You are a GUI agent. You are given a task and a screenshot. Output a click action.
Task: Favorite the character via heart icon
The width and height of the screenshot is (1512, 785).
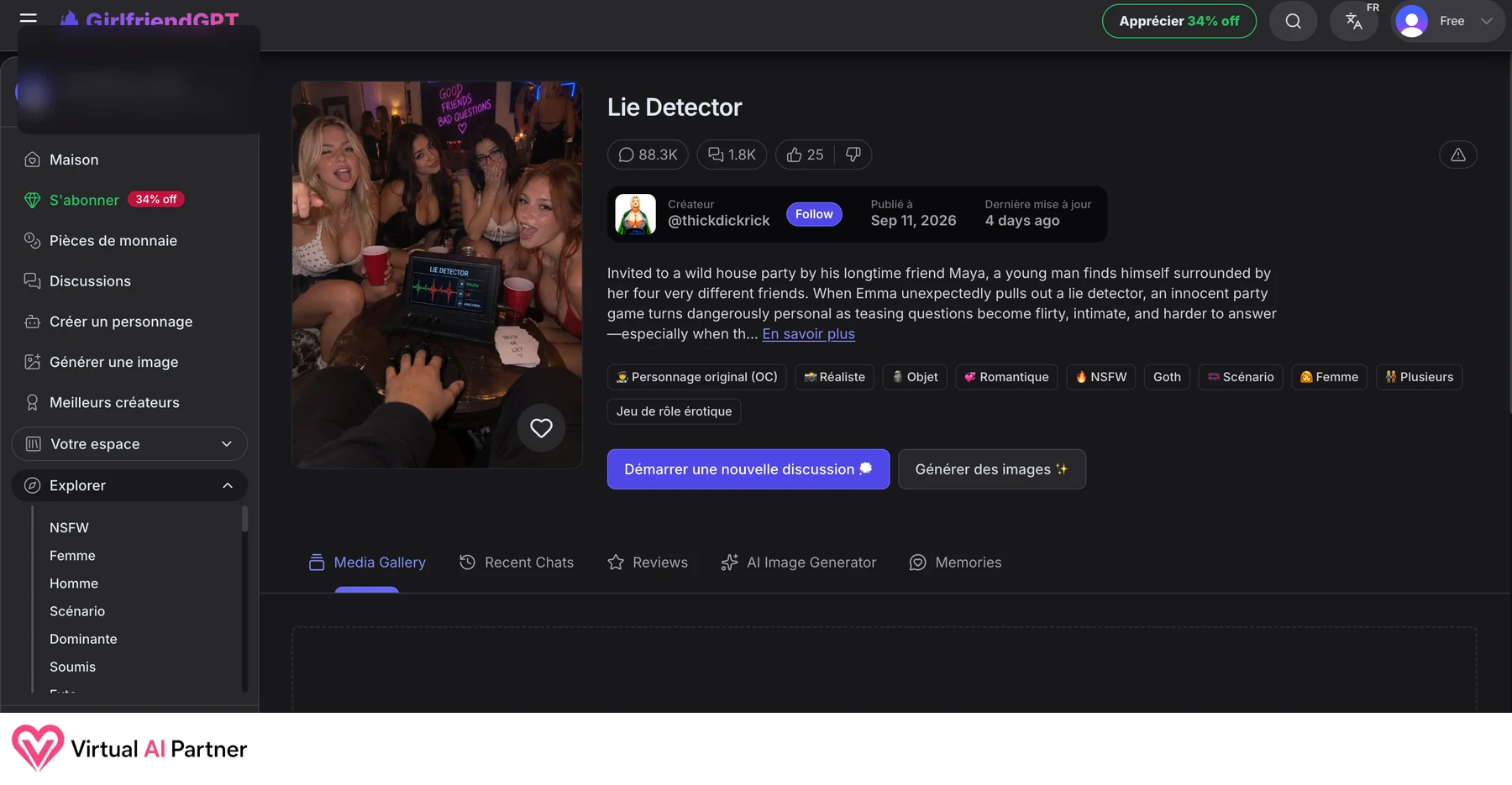click(541, 427)
